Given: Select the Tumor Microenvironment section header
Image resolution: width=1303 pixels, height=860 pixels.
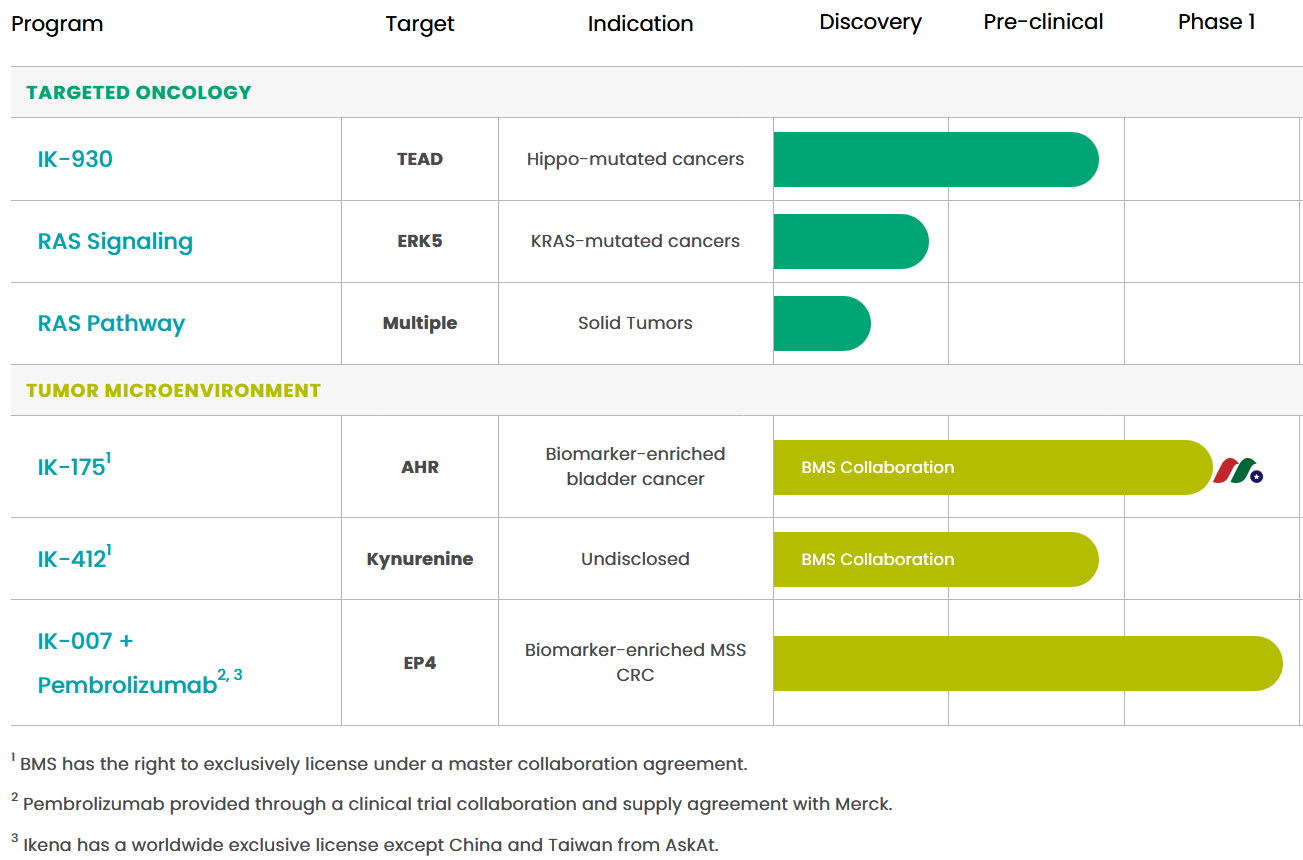Looking at the screenshot, I should point(173,390).
